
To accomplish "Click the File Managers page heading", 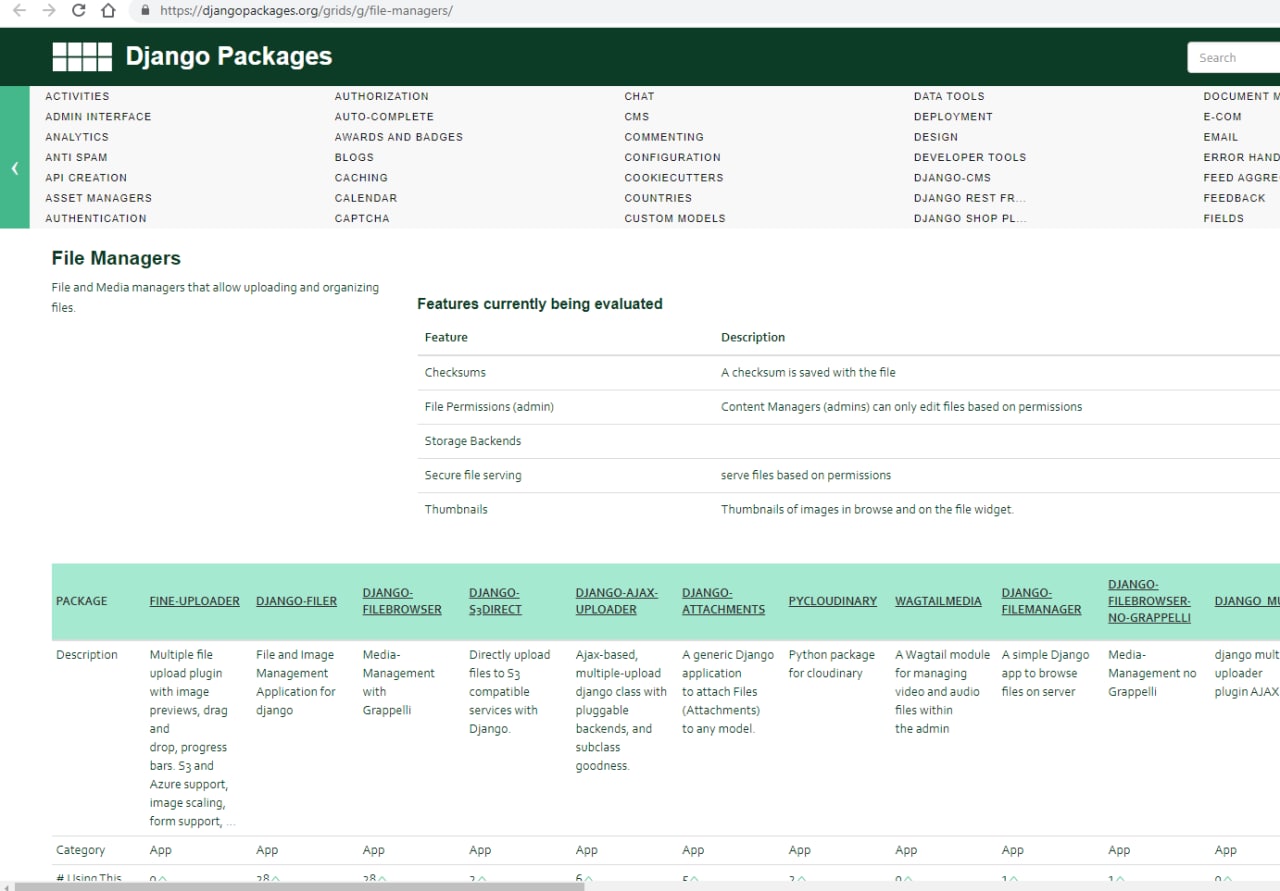I will pos(116,258).
